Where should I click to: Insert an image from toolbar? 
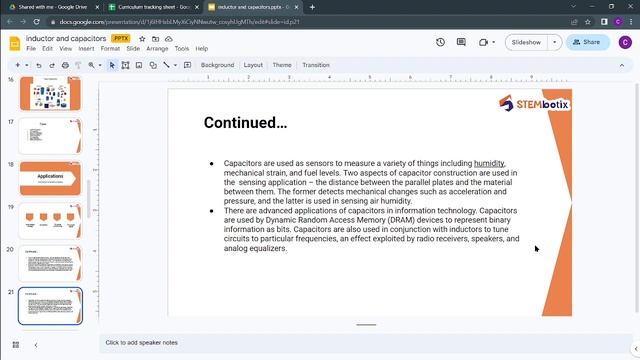pyautogui.click(x=139, y=65)
